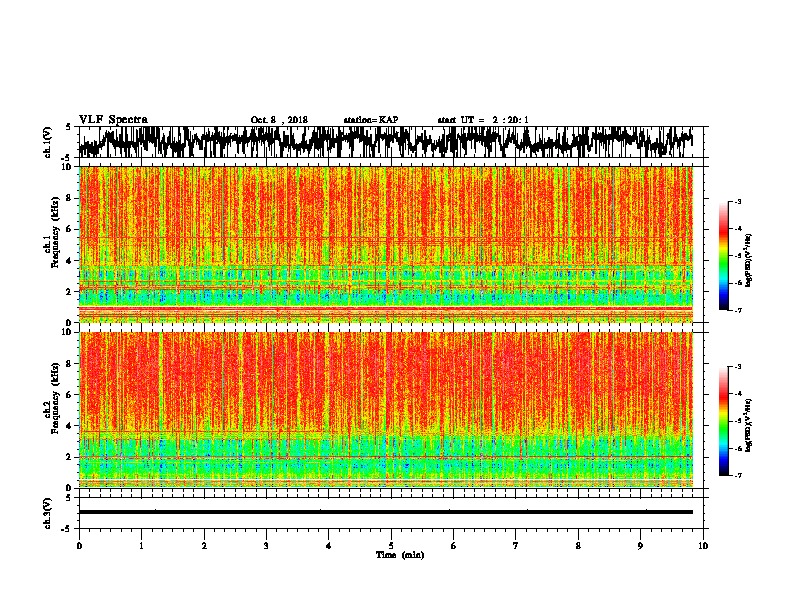Click the "-5" label on ch.1 color scale
Viewport: 792px width, 612px height.
[737, 256]
